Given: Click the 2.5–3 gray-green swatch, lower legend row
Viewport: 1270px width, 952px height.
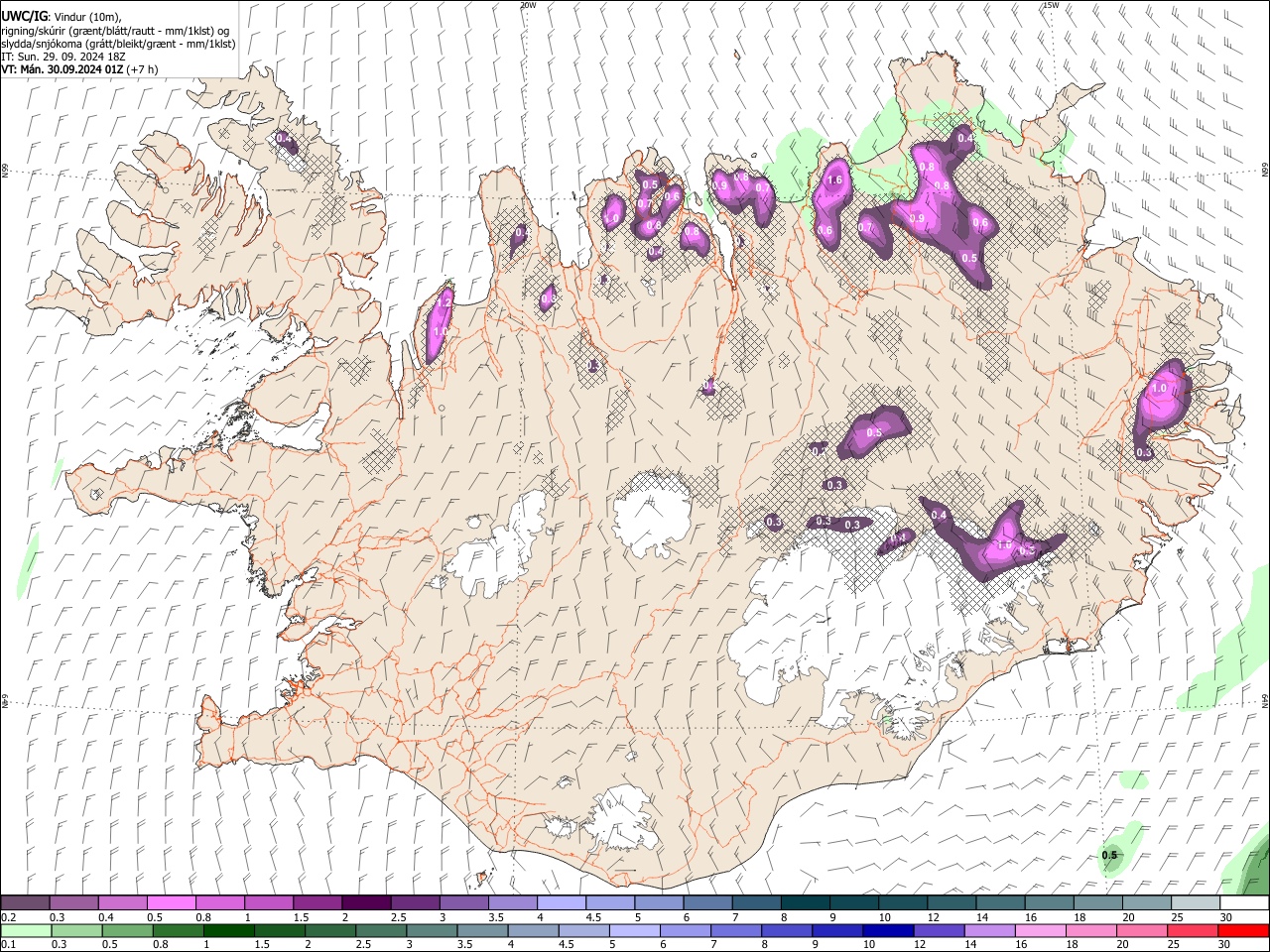Looking at the screenshot, I should 380,930.
